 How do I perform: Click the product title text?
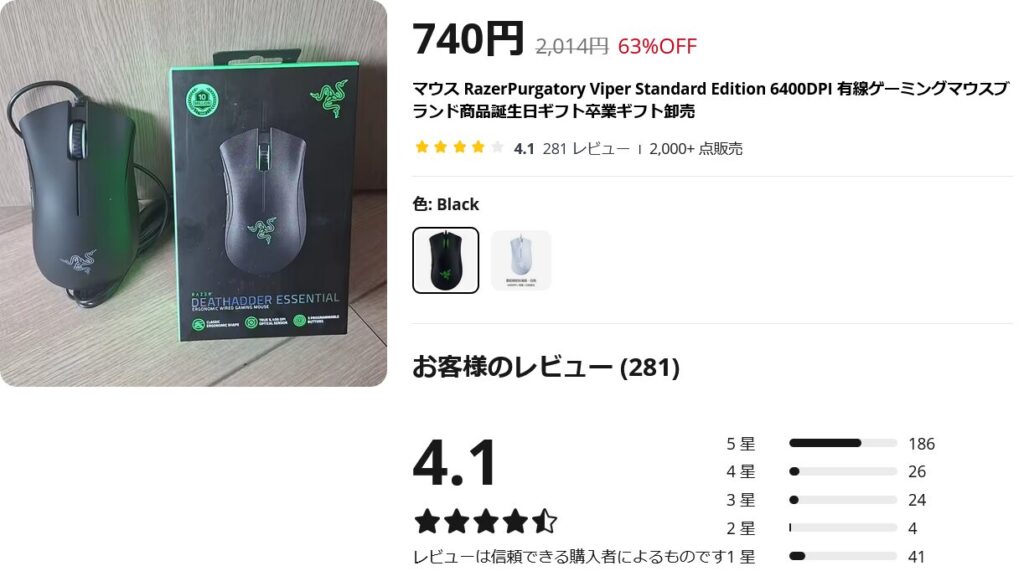click(711, 99)
